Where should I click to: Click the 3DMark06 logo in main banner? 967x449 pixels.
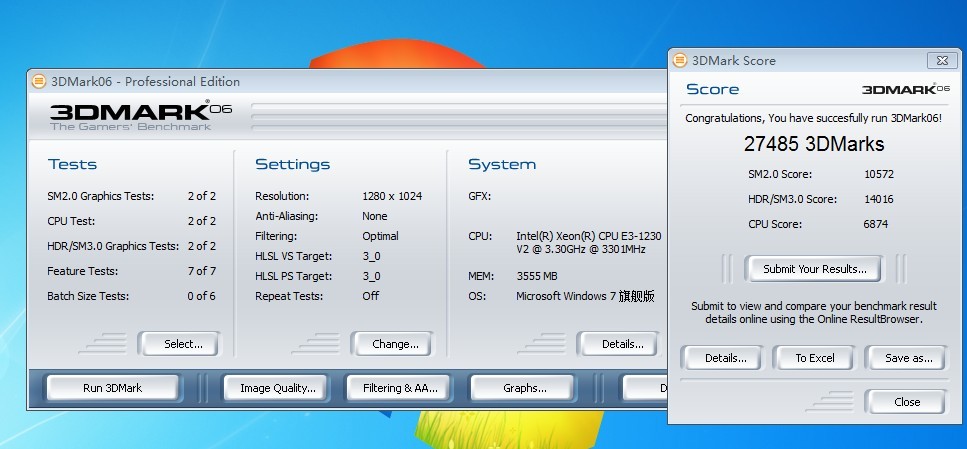point(140,113)
